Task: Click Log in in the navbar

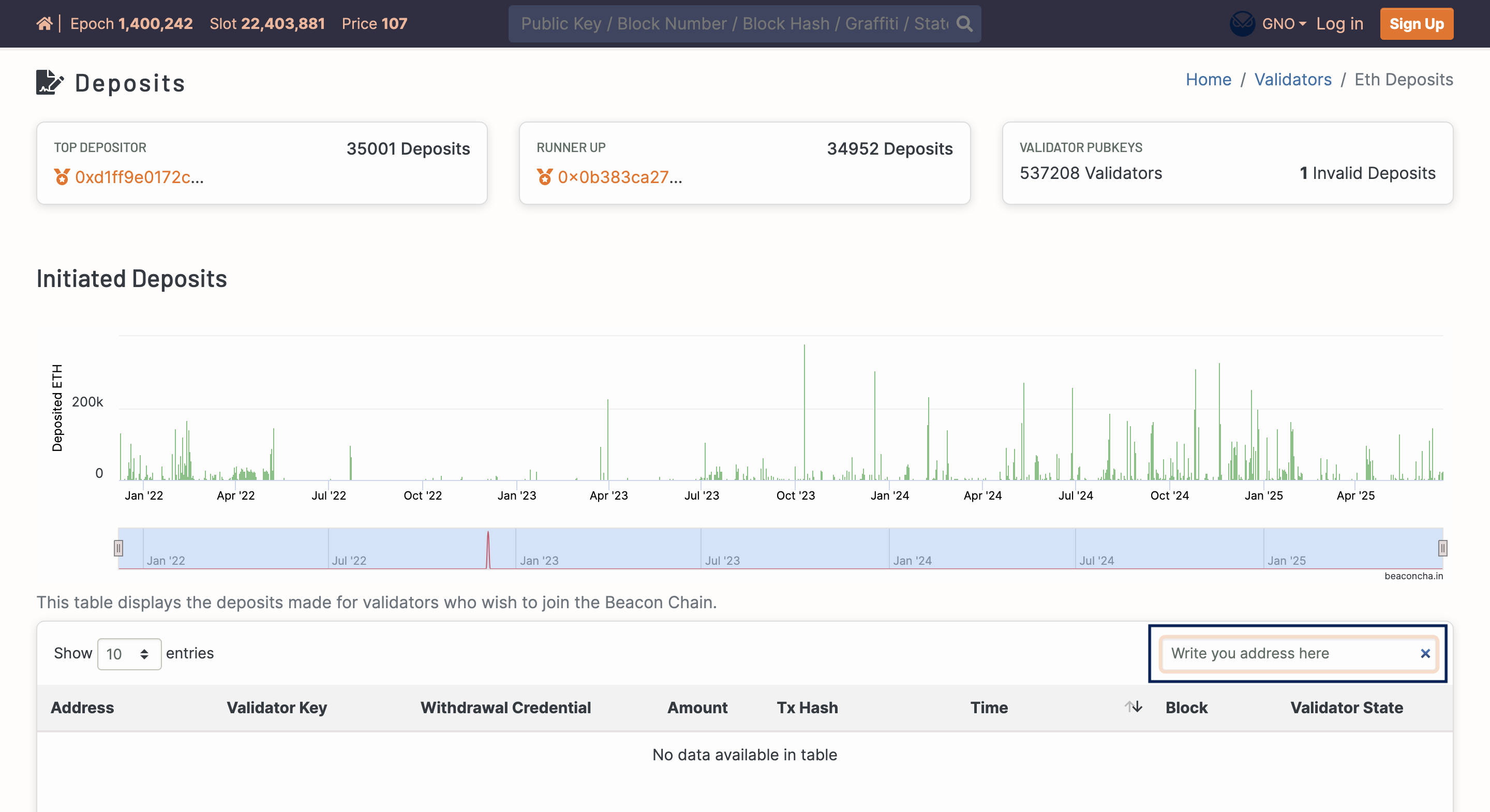Action: coord(1339,24)
